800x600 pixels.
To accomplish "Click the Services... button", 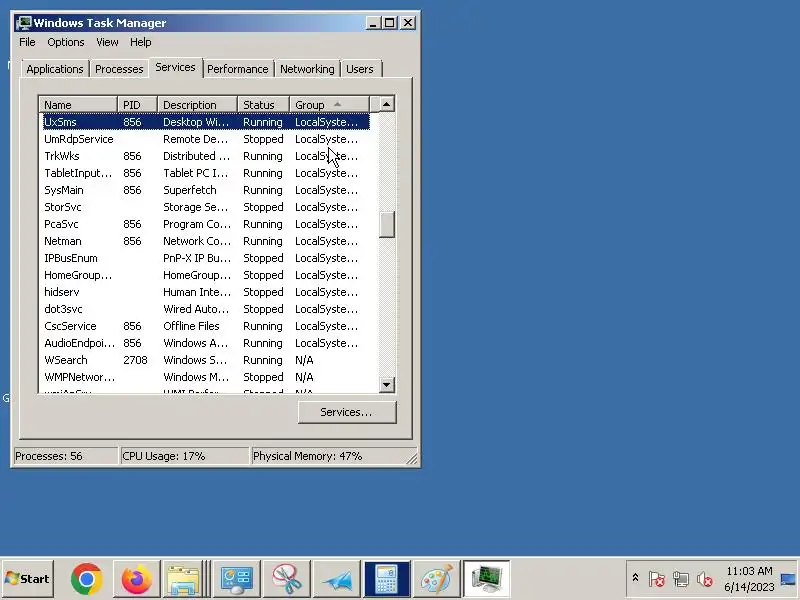I will (x=347, y=412).
